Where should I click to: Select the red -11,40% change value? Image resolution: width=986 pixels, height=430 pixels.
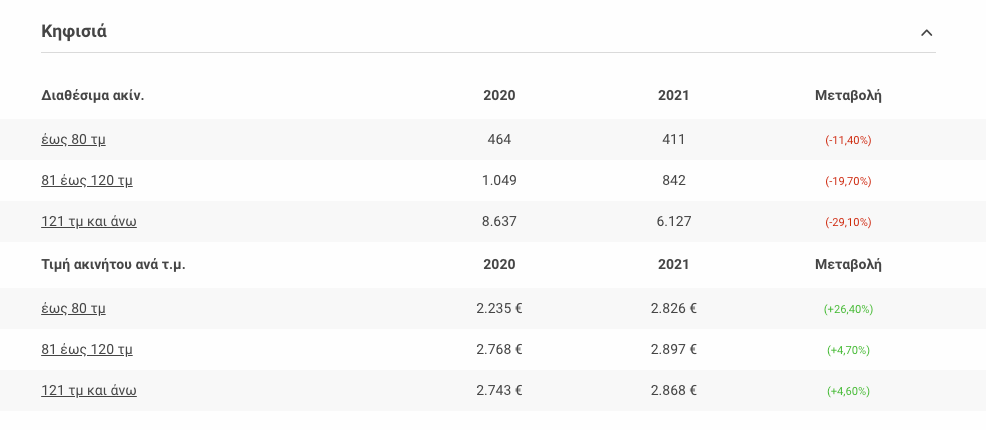point(848,140)
